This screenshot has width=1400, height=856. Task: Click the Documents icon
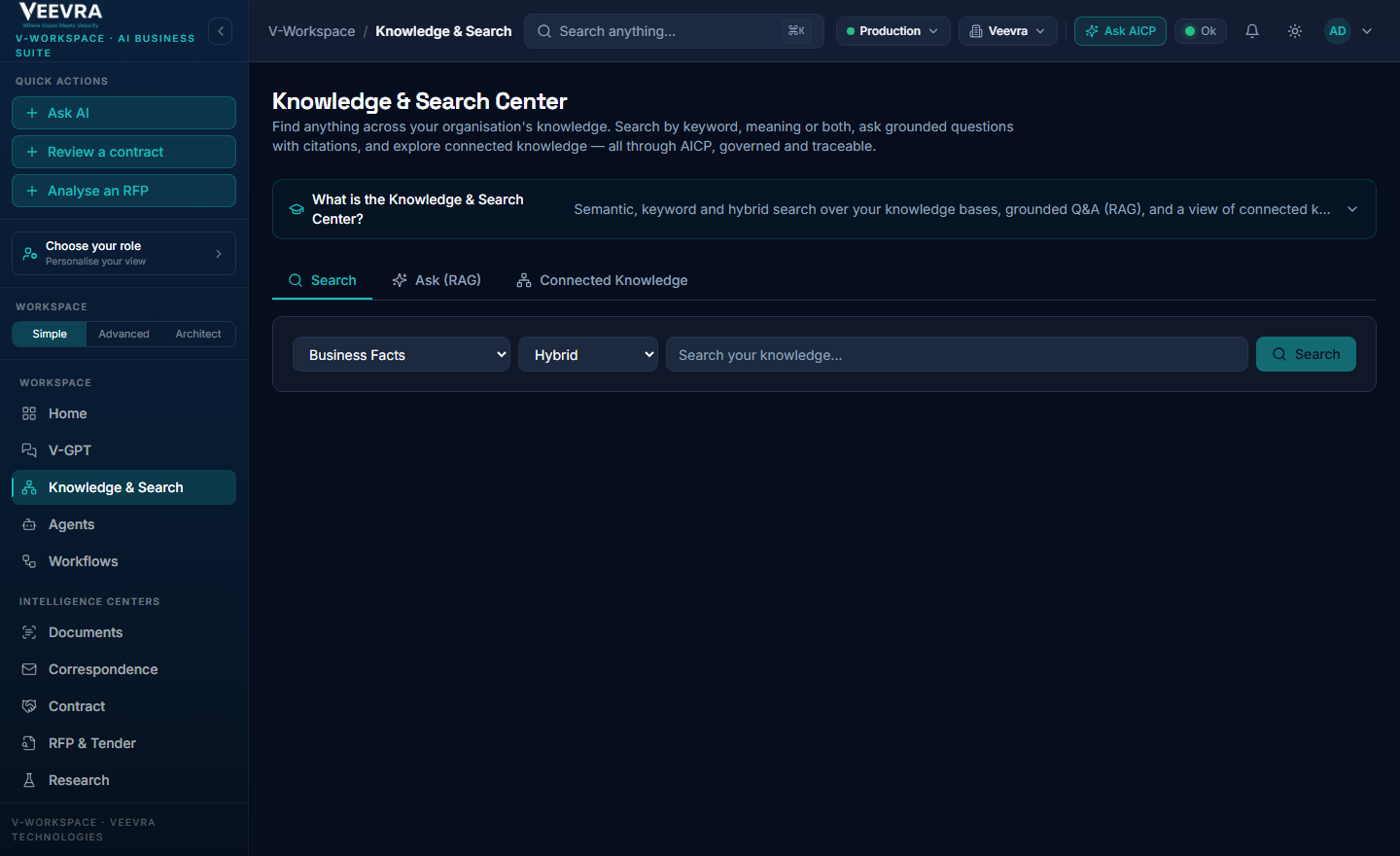pos(29,632)
